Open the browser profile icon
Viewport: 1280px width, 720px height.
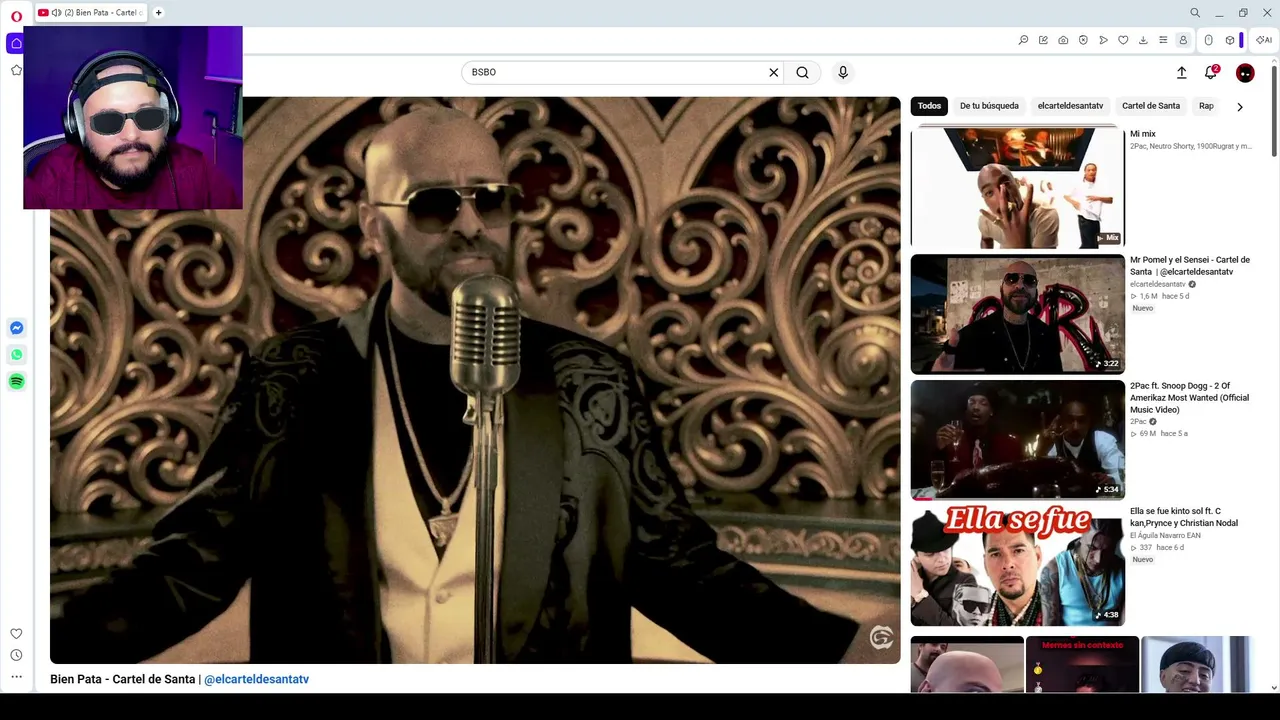click(x=1183, y=40)
